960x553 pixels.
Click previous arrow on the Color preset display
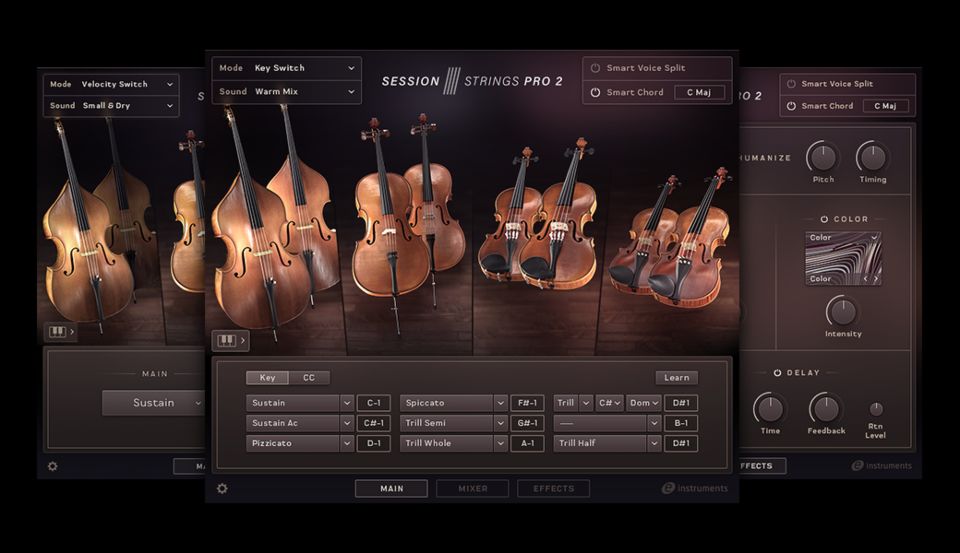(x=866, y=279)
